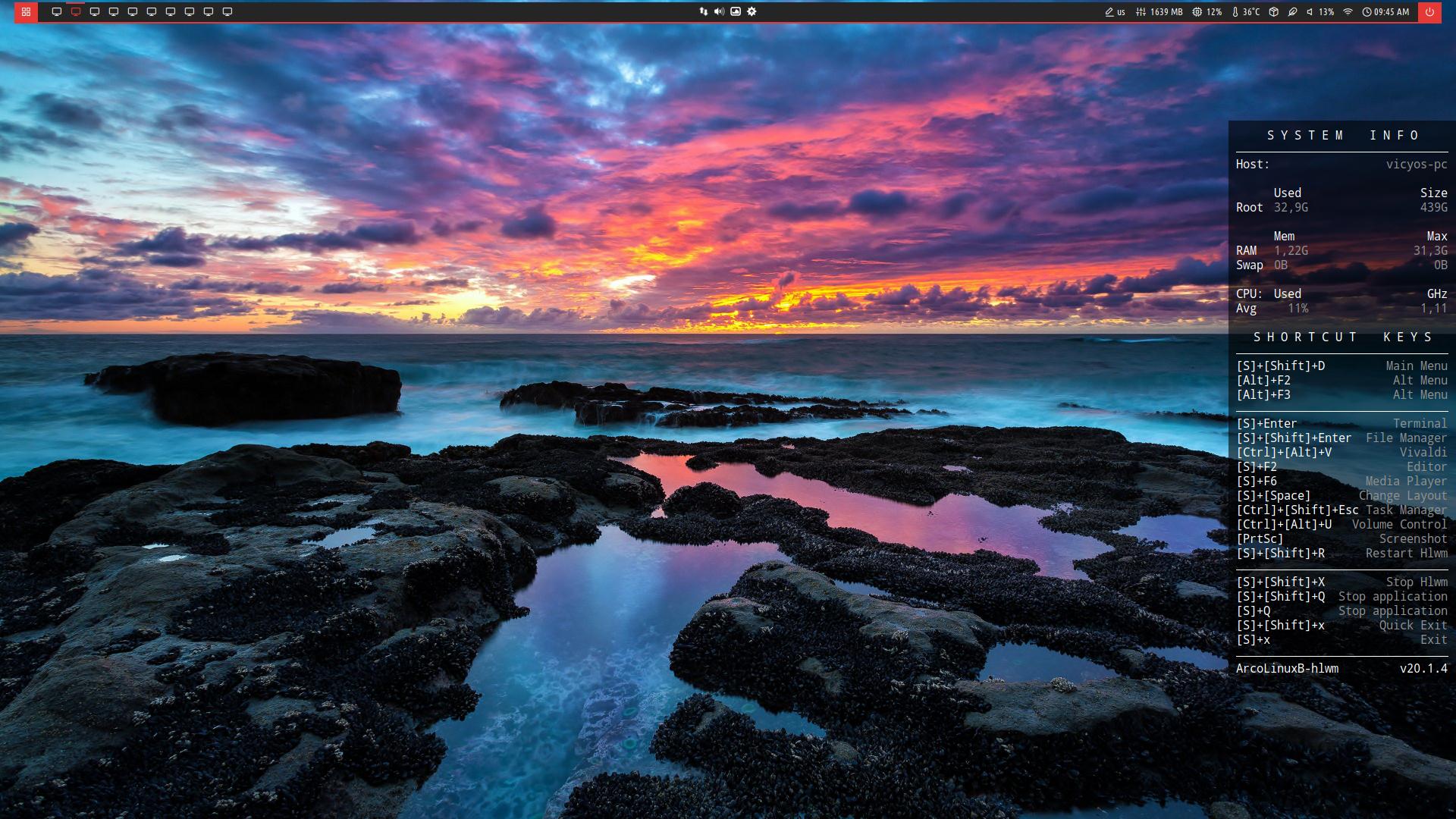1456x819 pixels.
Task: Click the '[S]+Enter' Terminal line
Action: tap(1341, 423)
